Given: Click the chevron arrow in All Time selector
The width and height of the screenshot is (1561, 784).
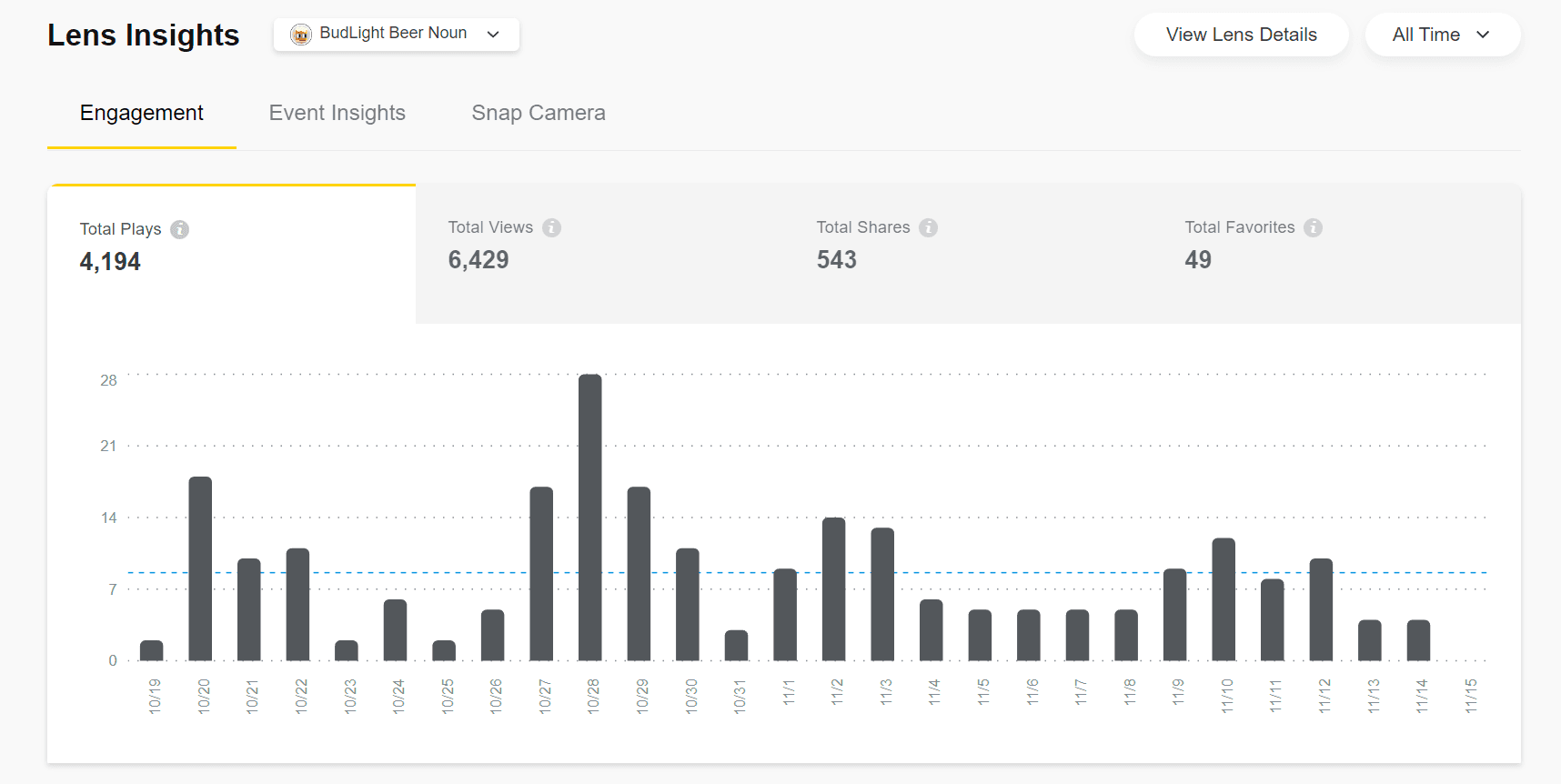Looking at the screenshot, I should point(1483,35).
